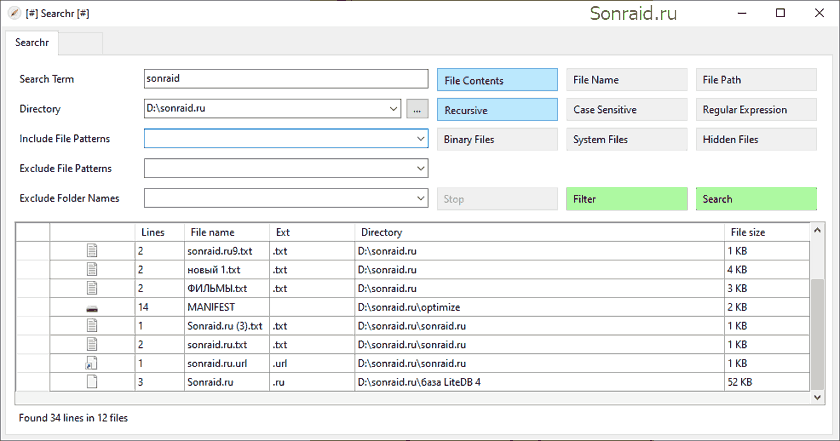Toggle the File Name search option
Screen dimensions: 840x441
pyautogui.click(x=627, y=80)
